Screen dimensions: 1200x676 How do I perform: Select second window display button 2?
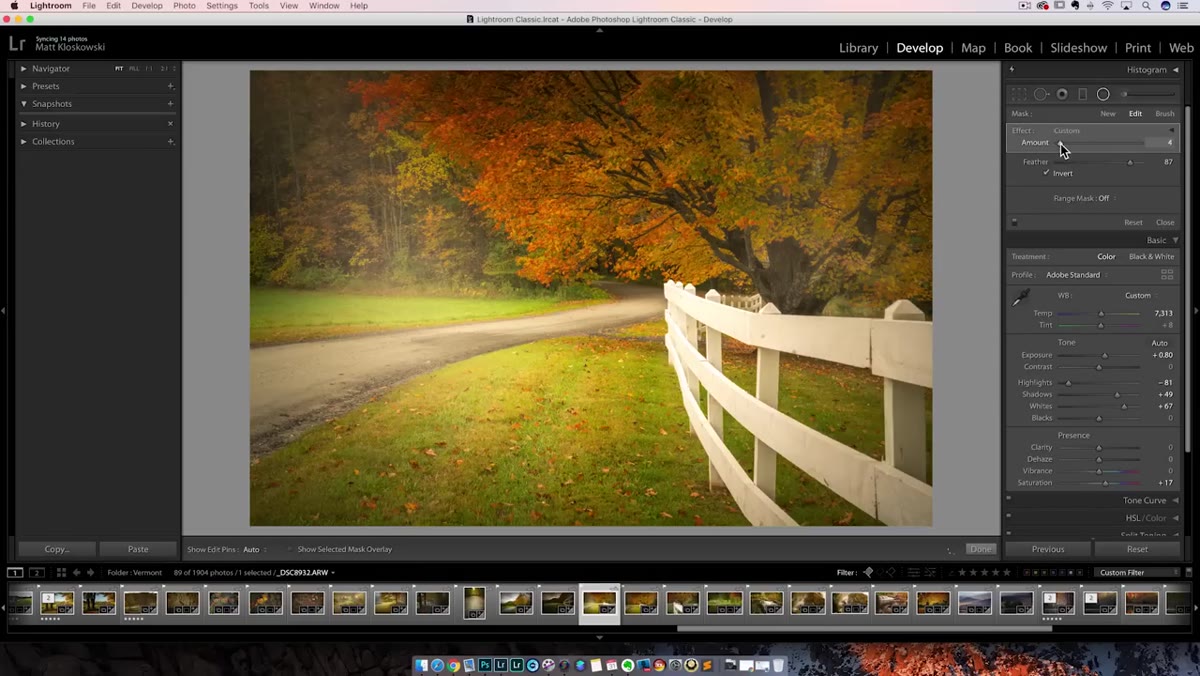(37, 572)
